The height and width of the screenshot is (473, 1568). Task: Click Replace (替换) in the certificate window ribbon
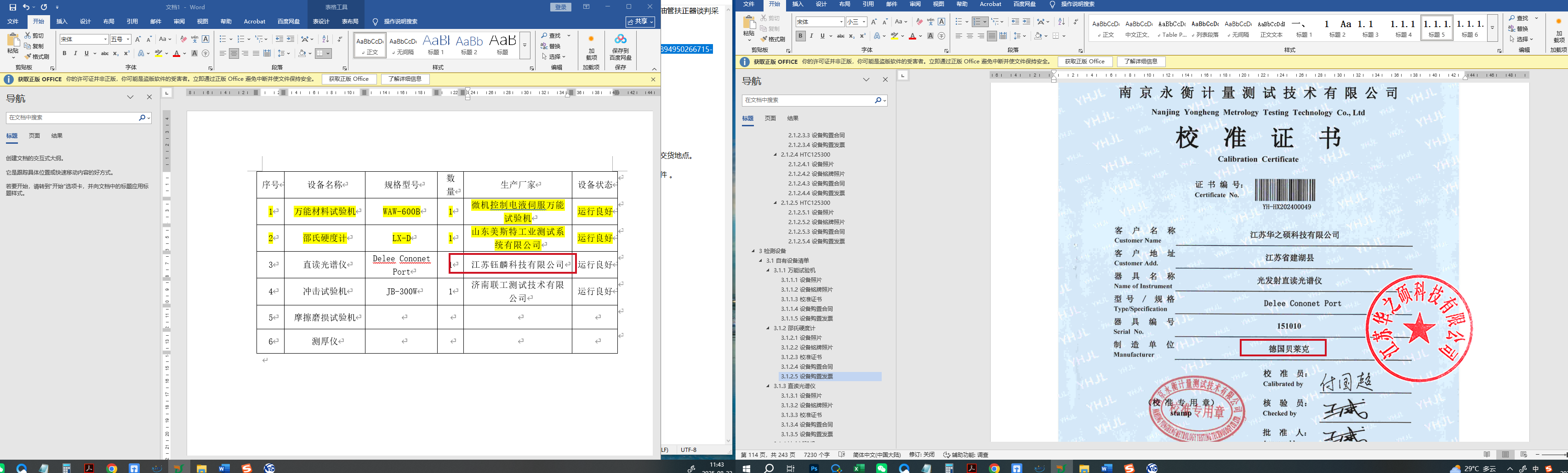1518,28
